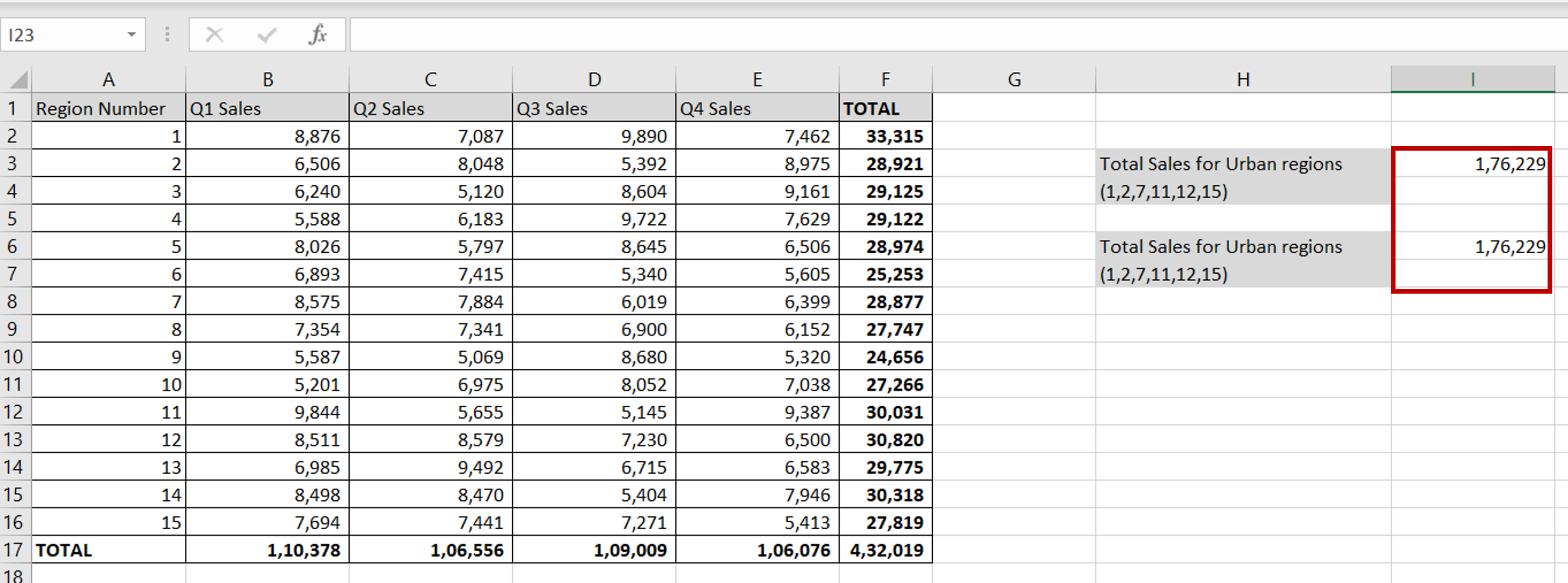Click the Name Box showing I23
This screenshot has width=1568, height=583.
[x=61, y=35]
